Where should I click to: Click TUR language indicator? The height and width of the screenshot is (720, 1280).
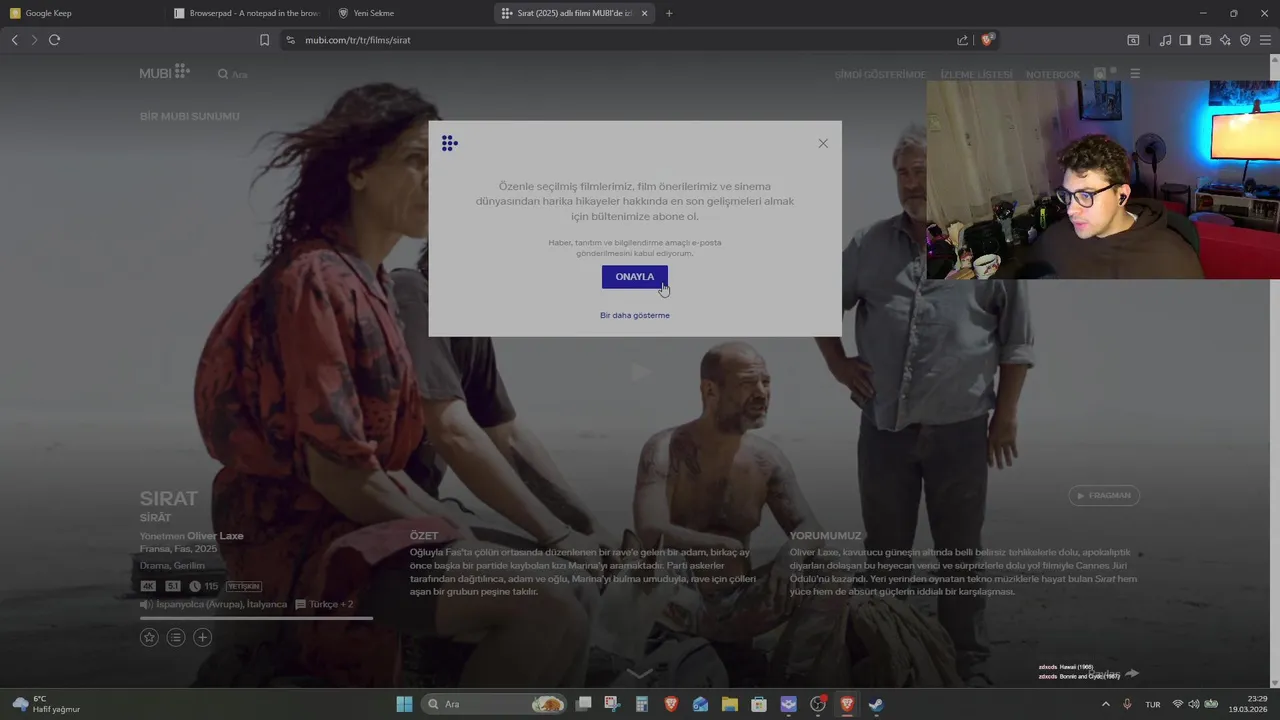[x=1153, y=704]
